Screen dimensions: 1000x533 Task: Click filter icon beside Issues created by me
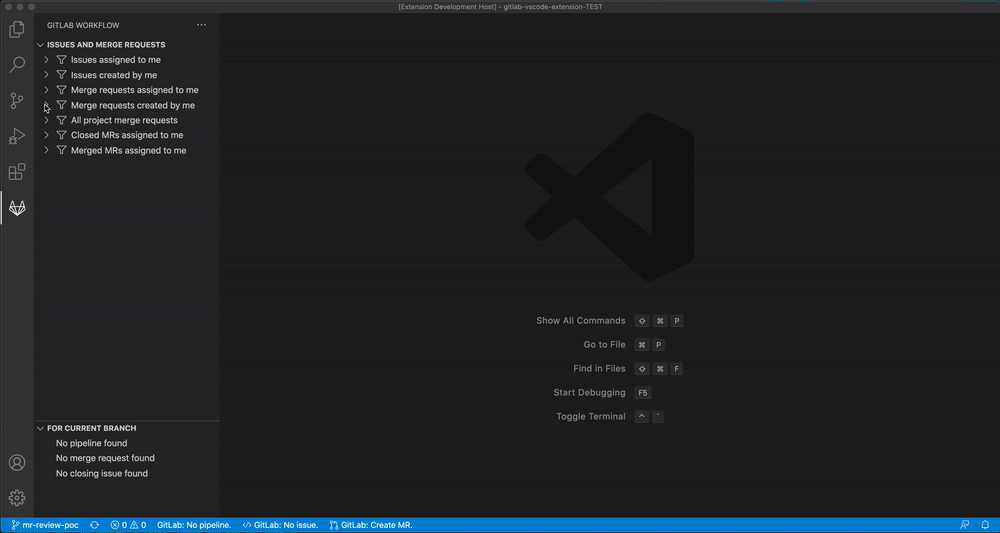pyautogui.click(x=62, y=75)
